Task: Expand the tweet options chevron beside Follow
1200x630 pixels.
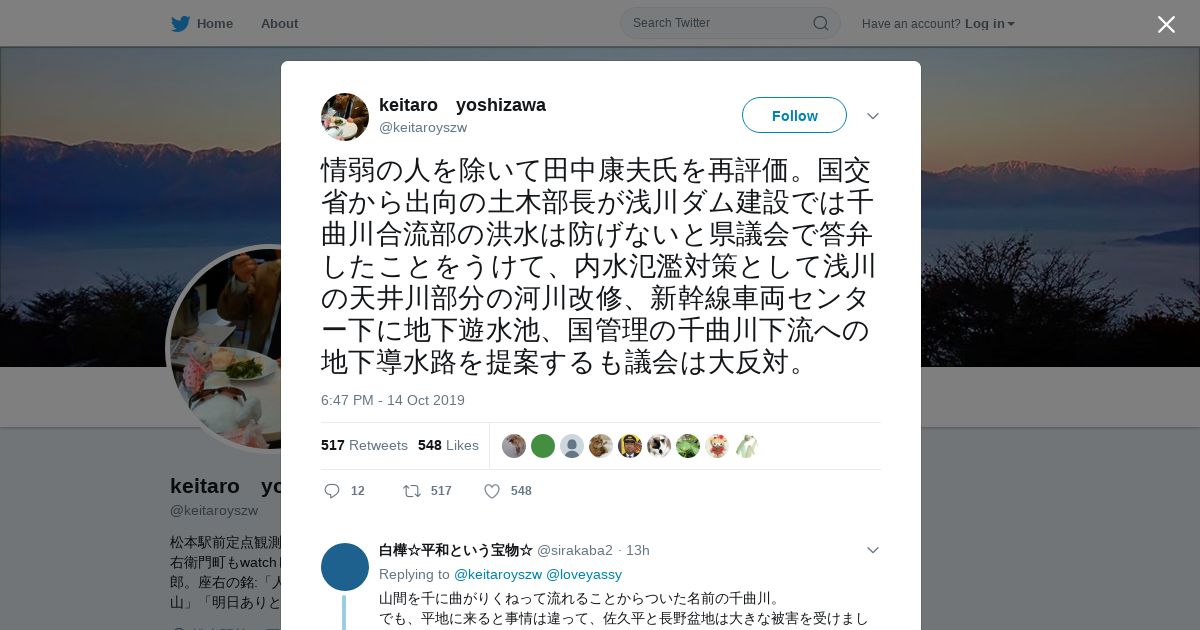Action: tap(873, 116)
